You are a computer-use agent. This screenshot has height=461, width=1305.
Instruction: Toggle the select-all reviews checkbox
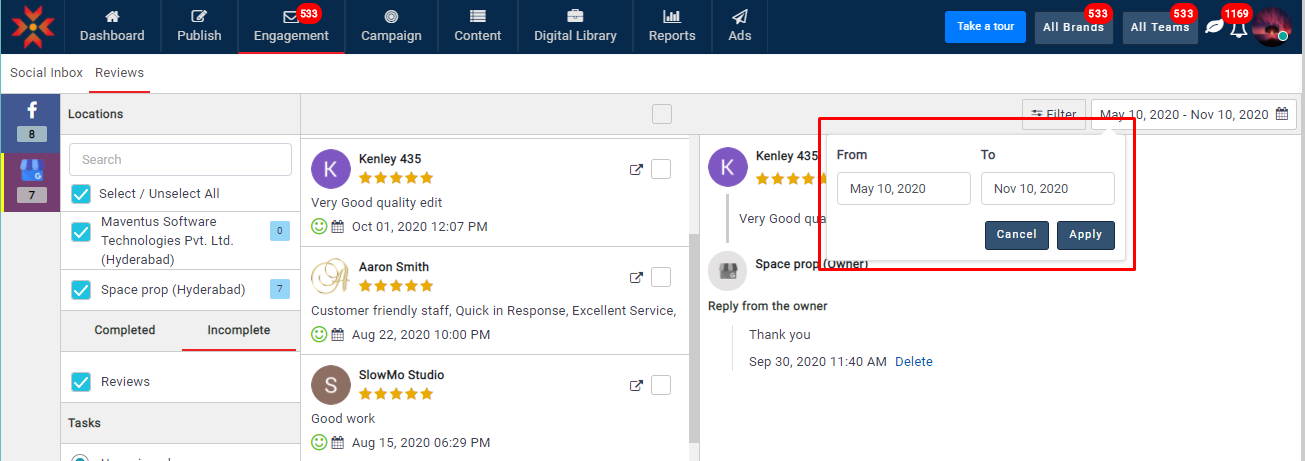point(662,114)
